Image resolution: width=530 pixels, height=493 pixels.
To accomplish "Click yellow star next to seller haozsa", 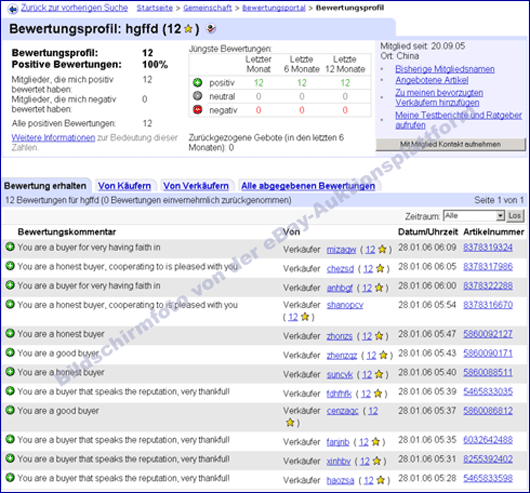I will click(381, 480).
